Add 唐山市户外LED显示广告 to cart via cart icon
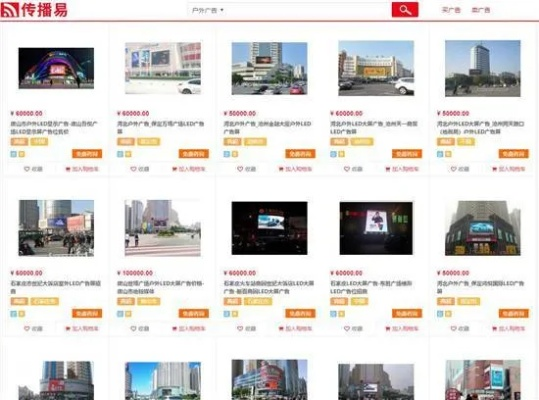Image resolution: width=539 pixels, height=400 pixels. tap(68, 169)
